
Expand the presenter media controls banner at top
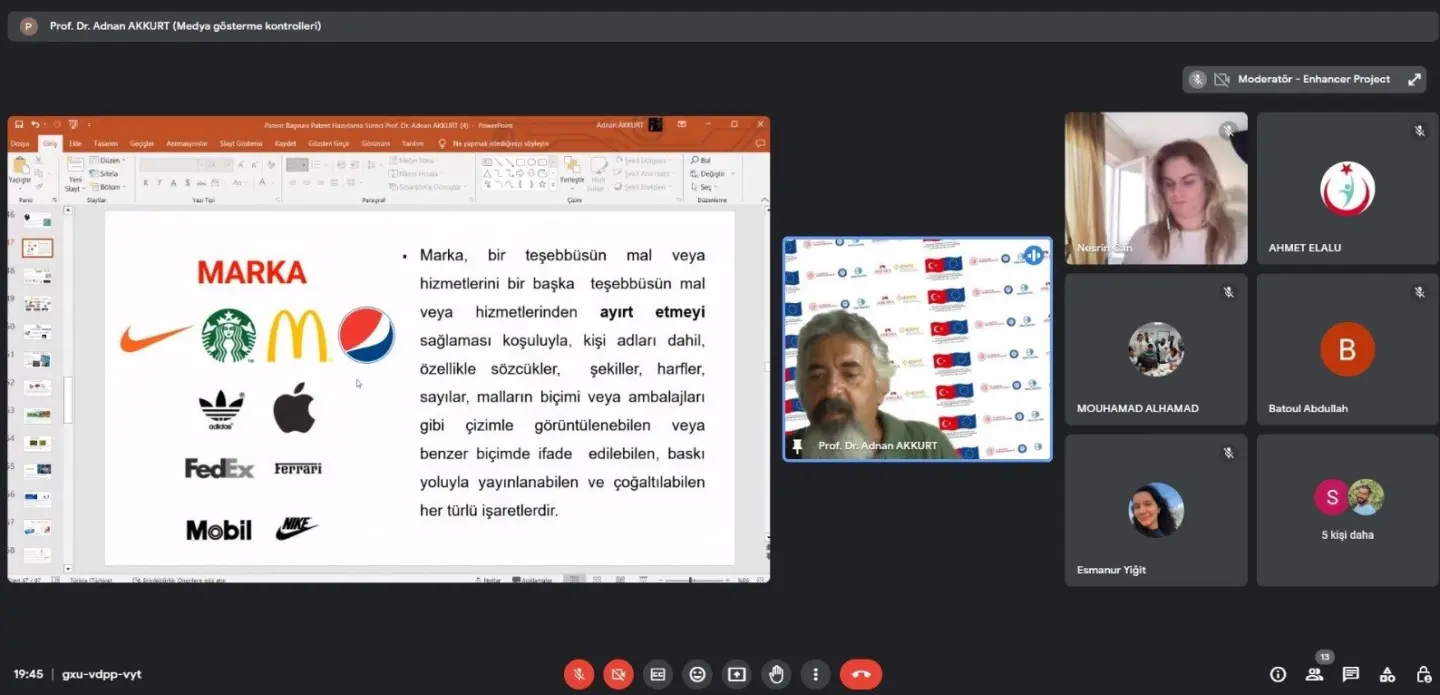[719, 26]
